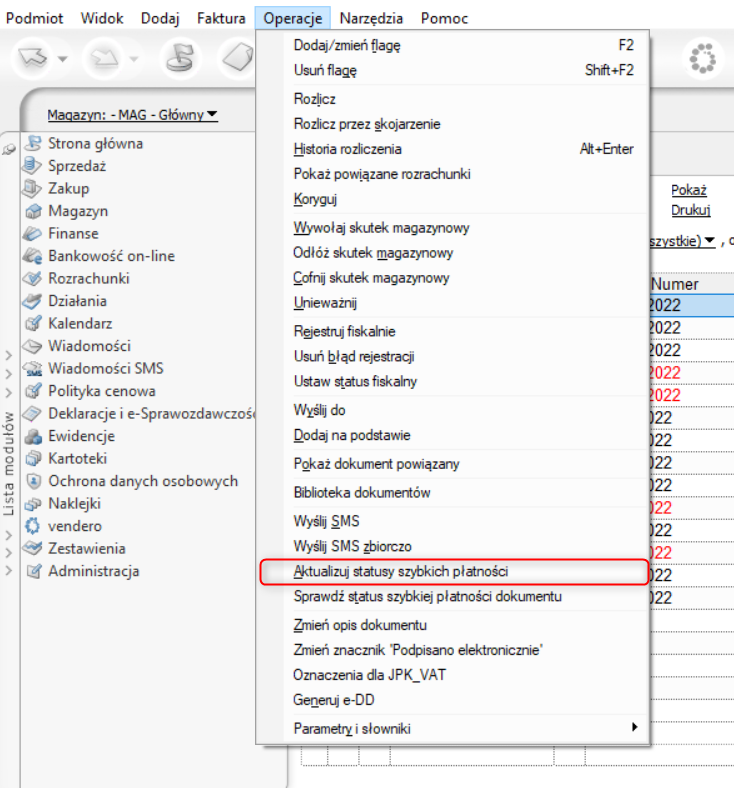Open the Naklejki module icon
This screenshot has height=788, width=734.
tap(33, 504)
